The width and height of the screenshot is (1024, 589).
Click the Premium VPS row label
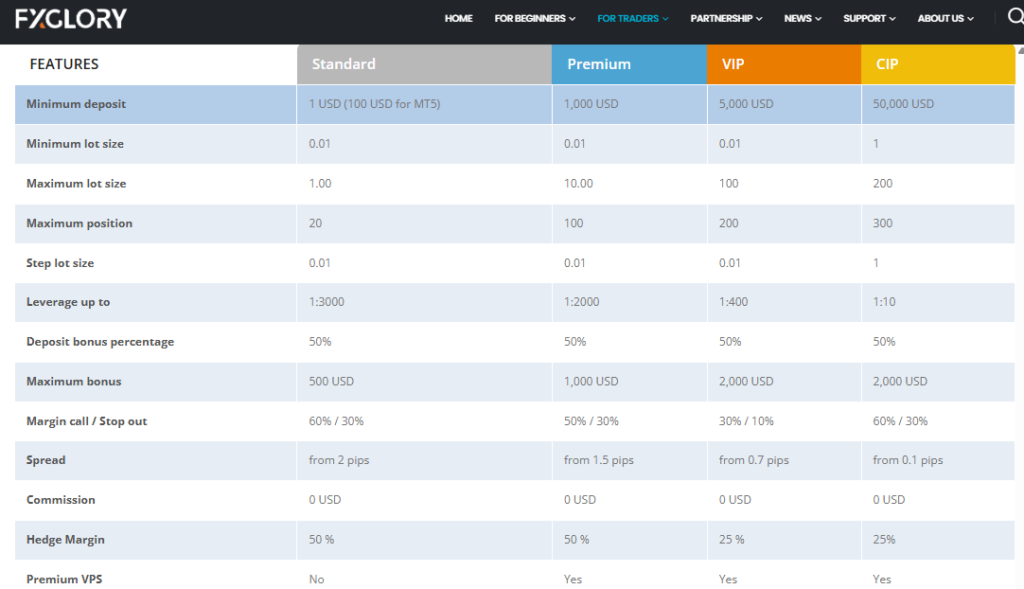63,579
